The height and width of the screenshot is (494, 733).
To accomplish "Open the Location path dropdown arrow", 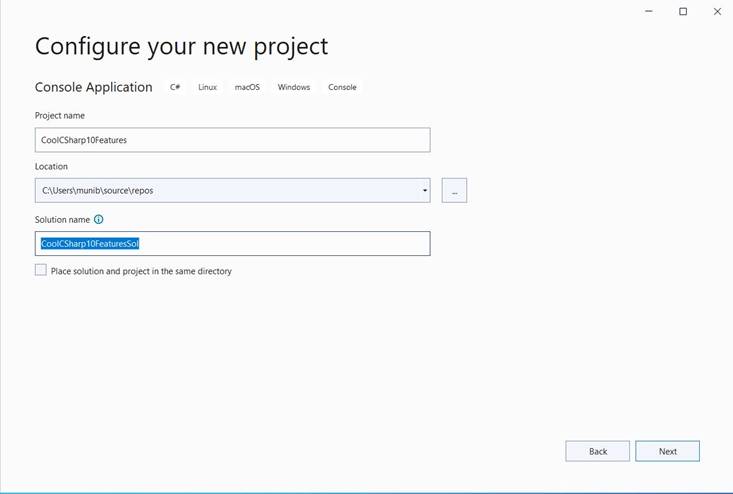I will pos(424,190).
